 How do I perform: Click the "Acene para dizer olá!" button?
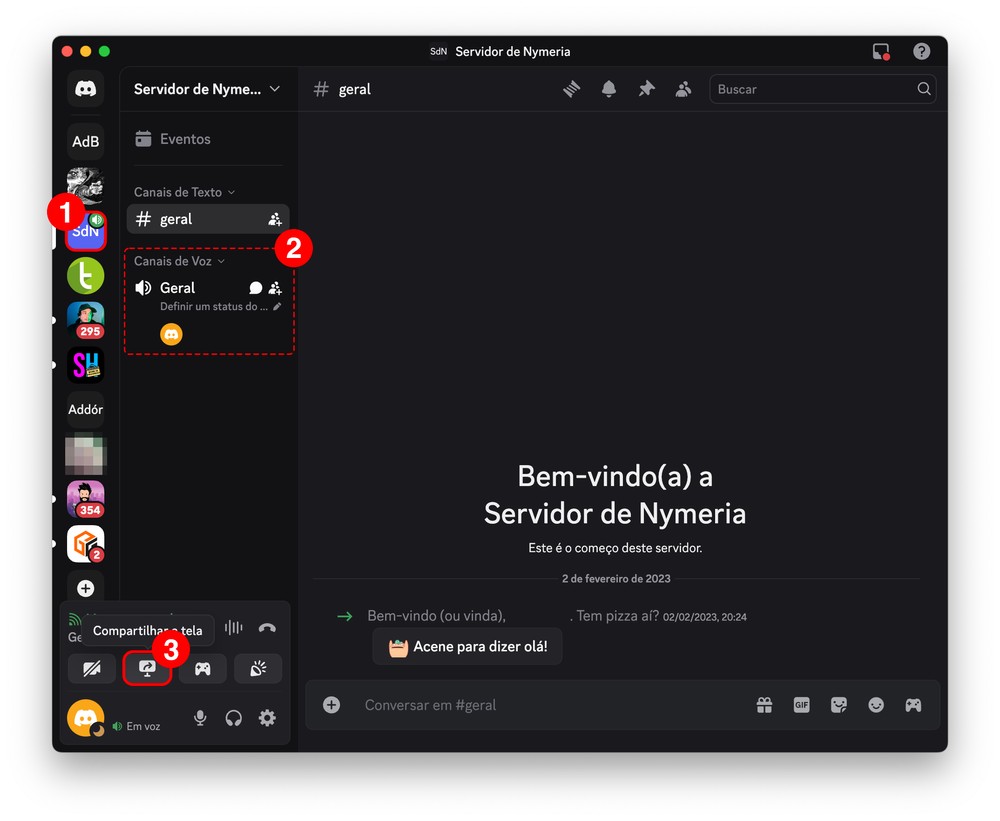(x=467, y=646)
